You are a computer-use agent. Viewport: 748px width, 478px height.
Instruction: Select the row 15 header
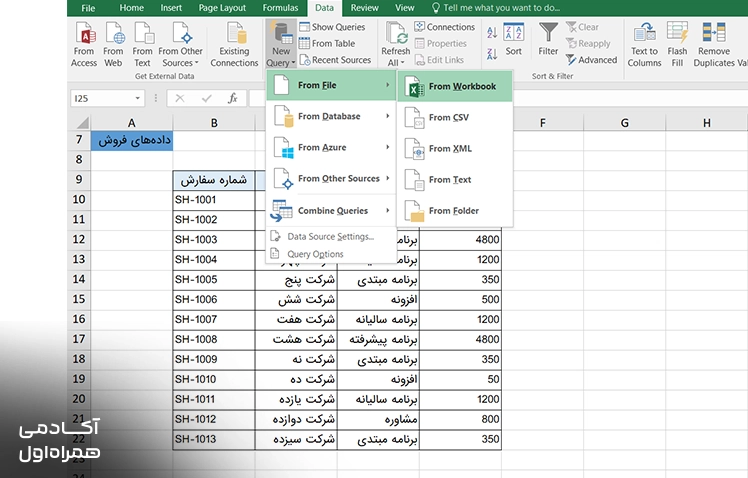[79, 299]
